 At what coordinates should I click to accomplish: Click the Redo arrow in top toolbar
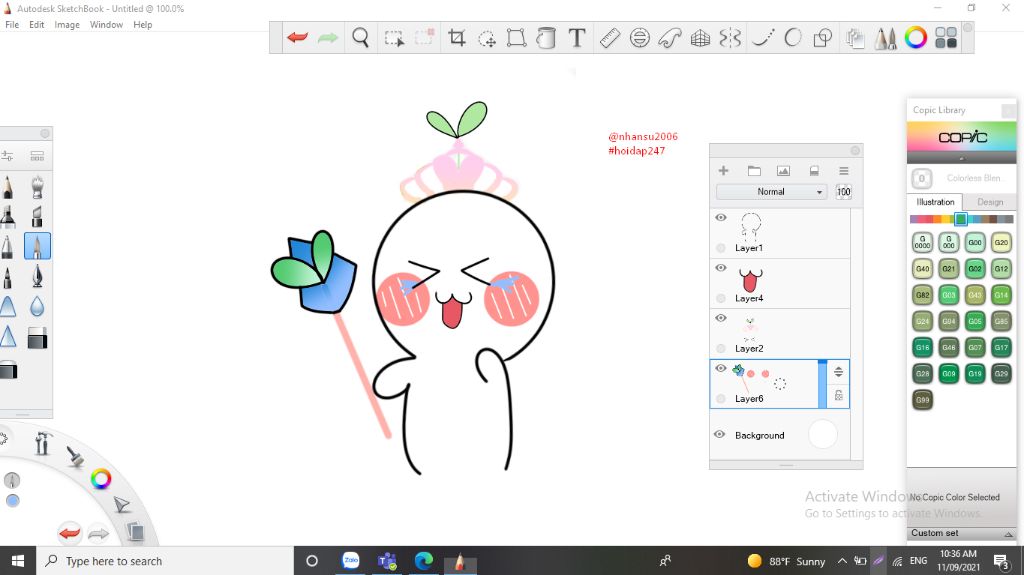tap(328, 37)
